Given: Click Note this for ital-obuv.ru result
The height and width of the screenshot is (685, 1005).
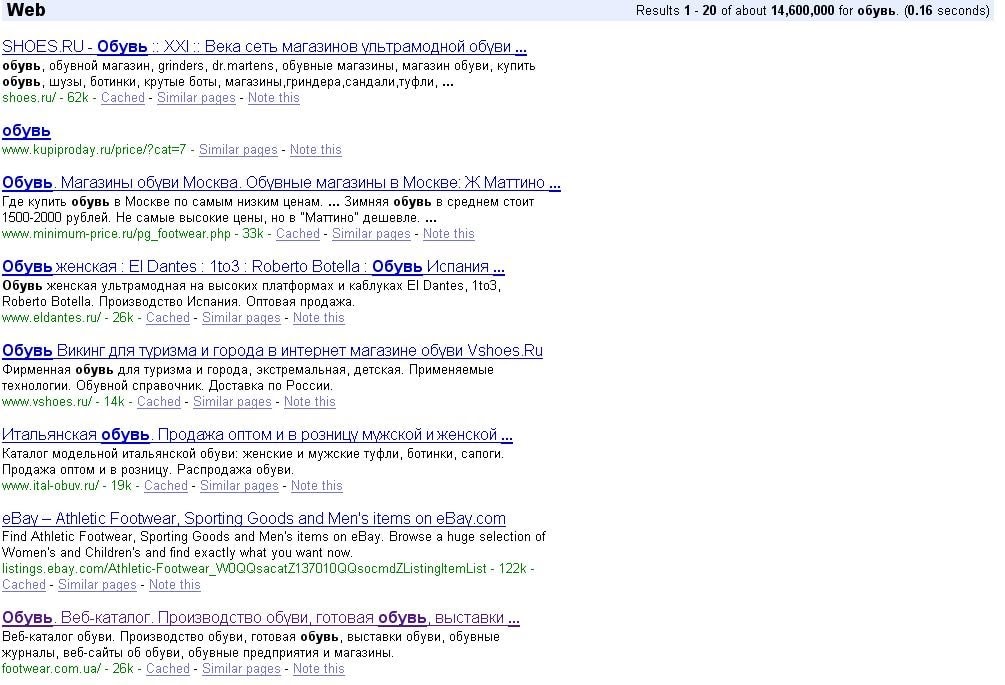Looking at the screenshot, I should point(317,485).
